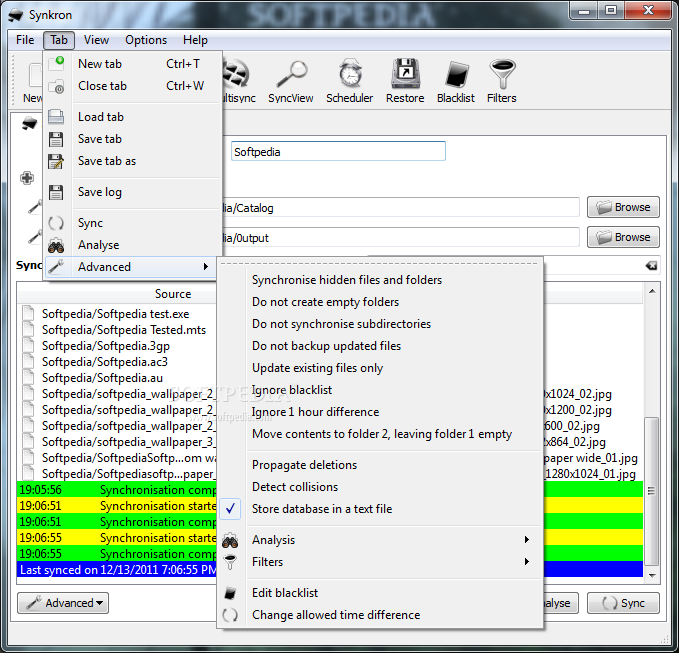Open the View menu
The height and width of the screenshot is (653, 679).
pos(96,40)
